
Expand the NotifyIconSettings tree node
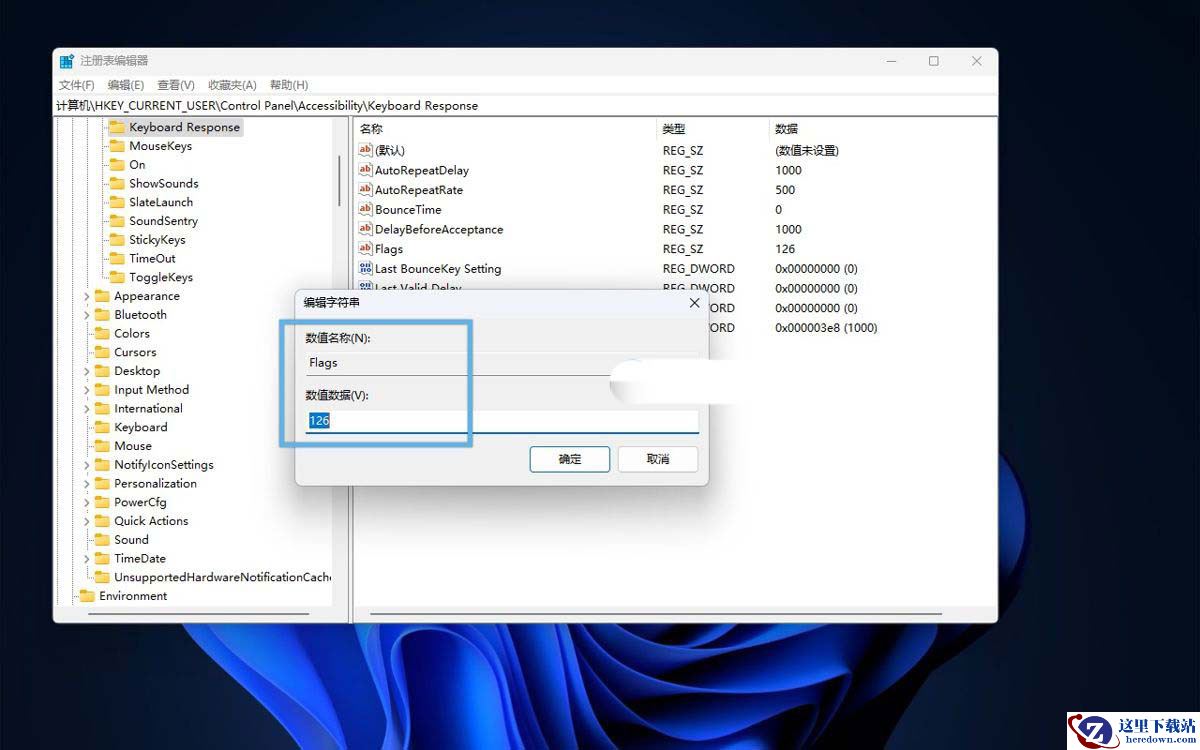point(87,465)
